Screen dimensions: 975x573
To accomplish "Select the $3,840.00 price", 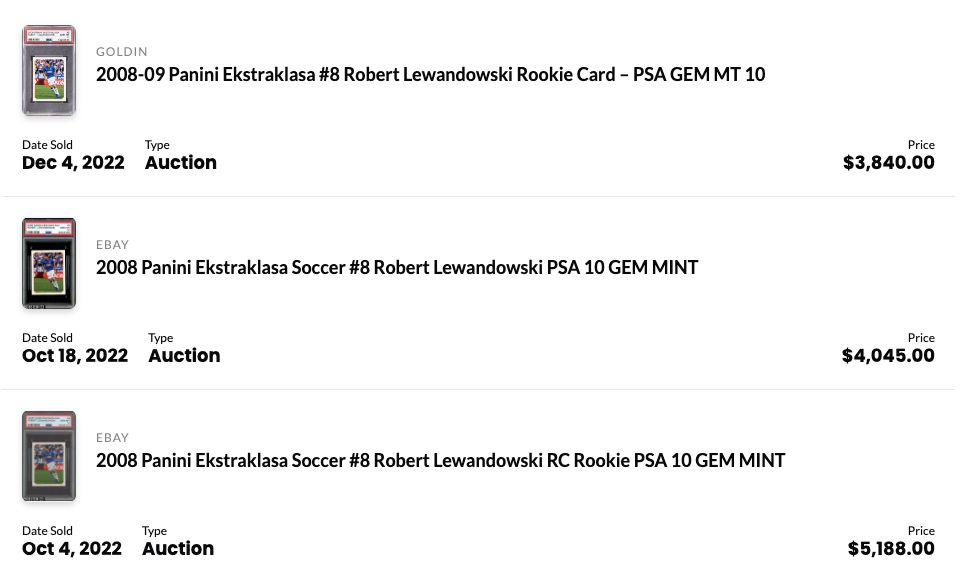I will tap(889, 163).
